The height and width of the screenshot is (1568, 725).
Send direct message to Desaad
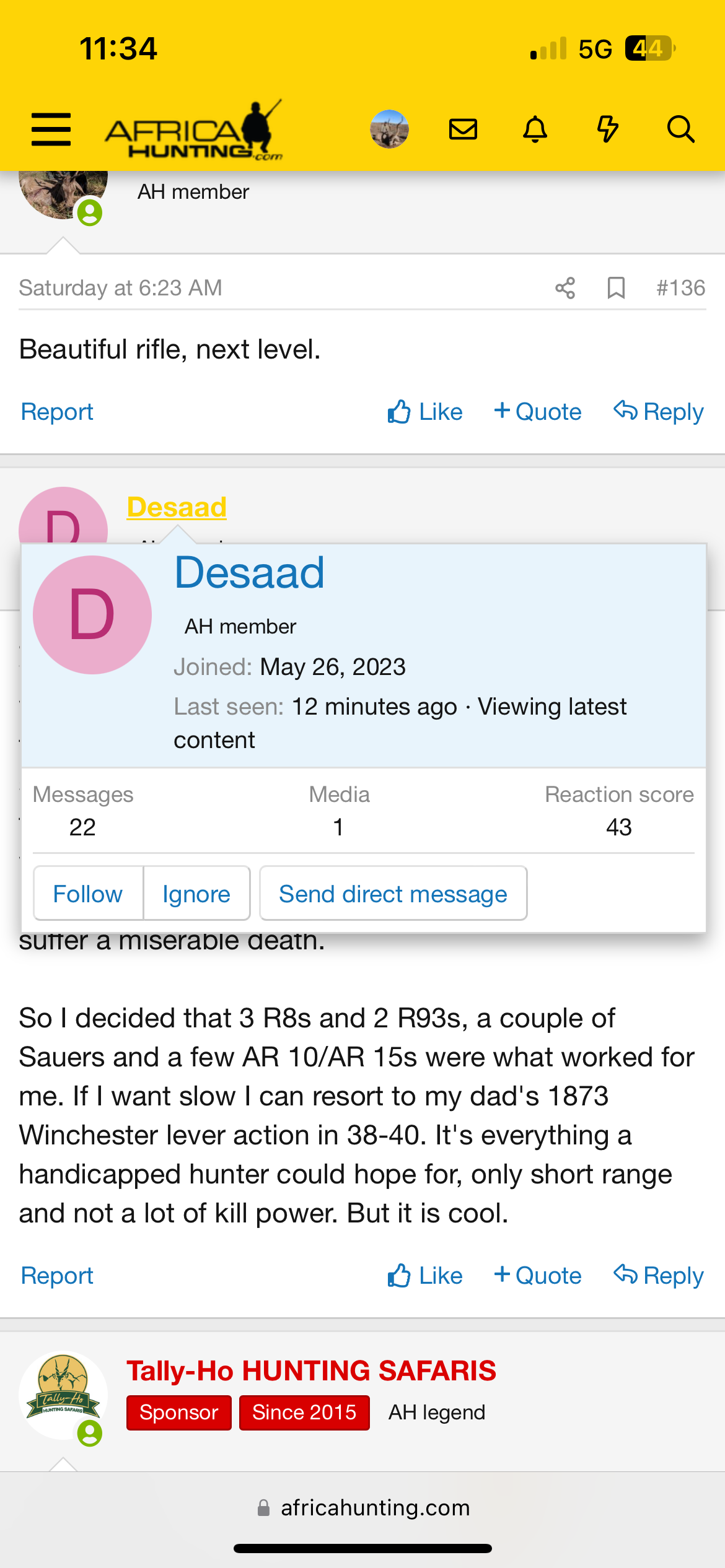[x=393, y=894]
